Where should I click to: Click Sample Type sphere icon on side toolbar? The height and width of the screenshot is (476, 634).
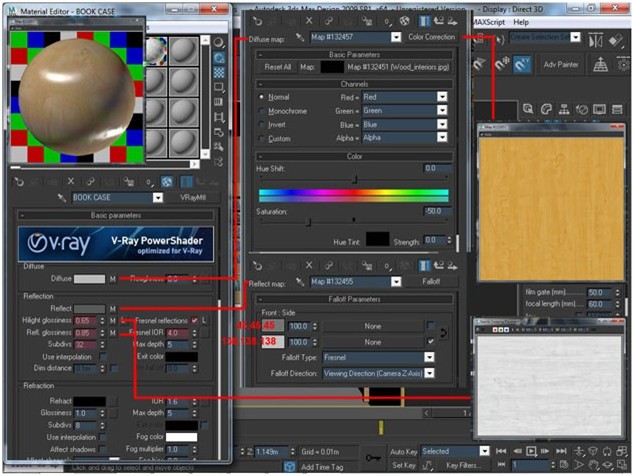tap(219, 42)
